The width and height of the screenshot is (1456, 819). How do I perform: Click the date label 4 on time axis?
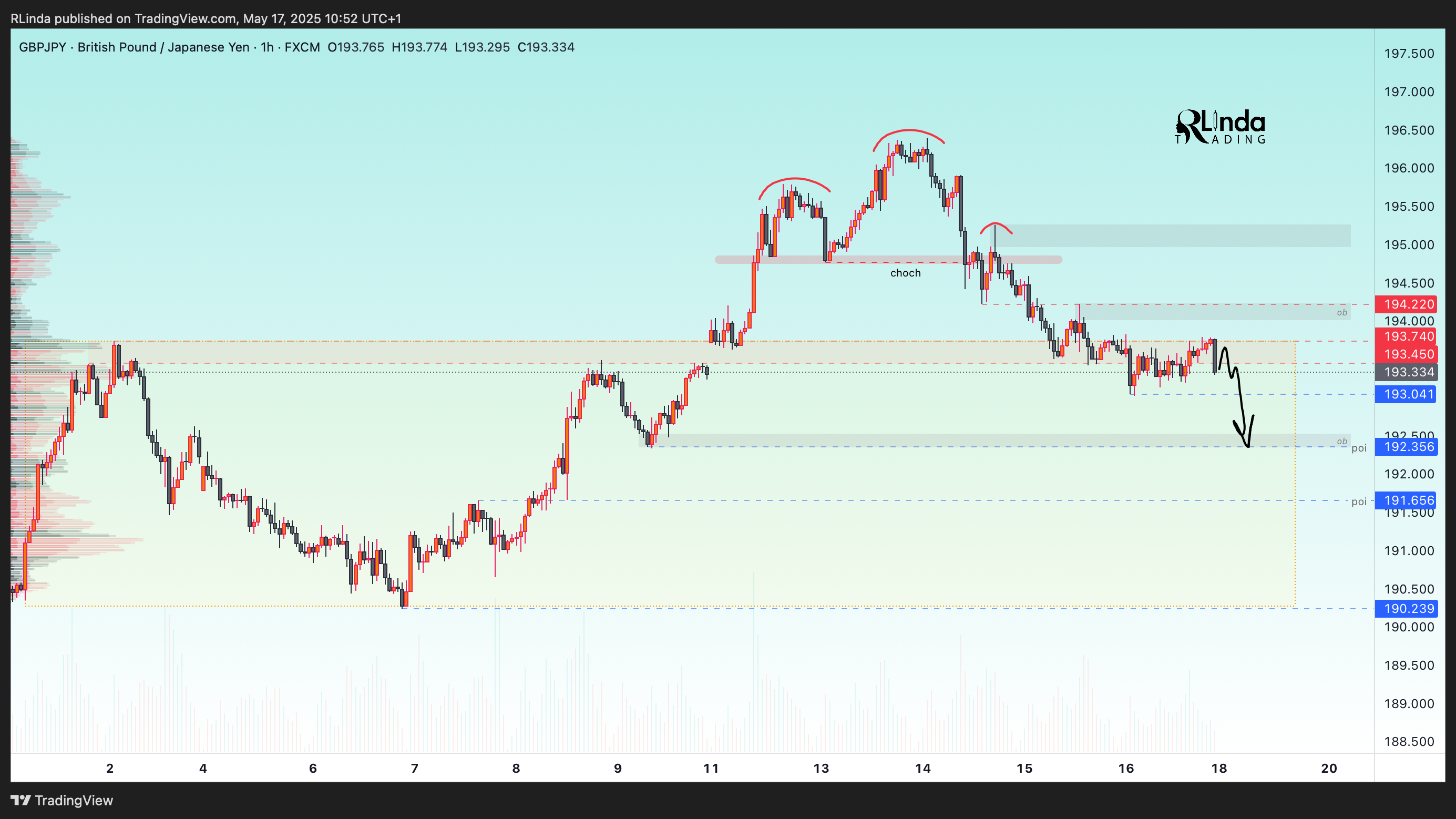pyautogui.click(x=203, y=768)
